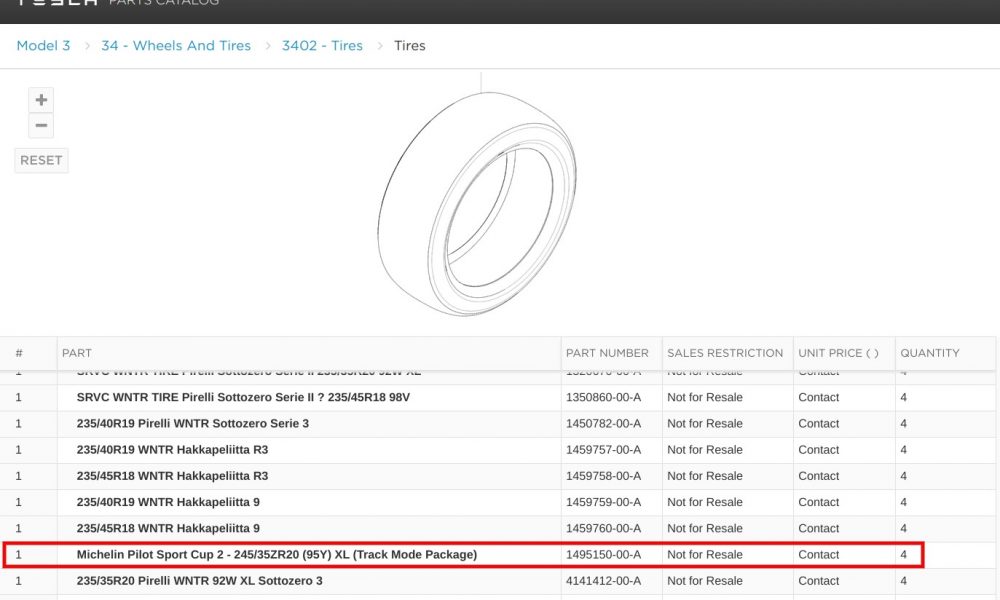Select Michelin Pilot Sport Cup 2 part
This screenshot has height=600, width=1000.
pos(277,555)
